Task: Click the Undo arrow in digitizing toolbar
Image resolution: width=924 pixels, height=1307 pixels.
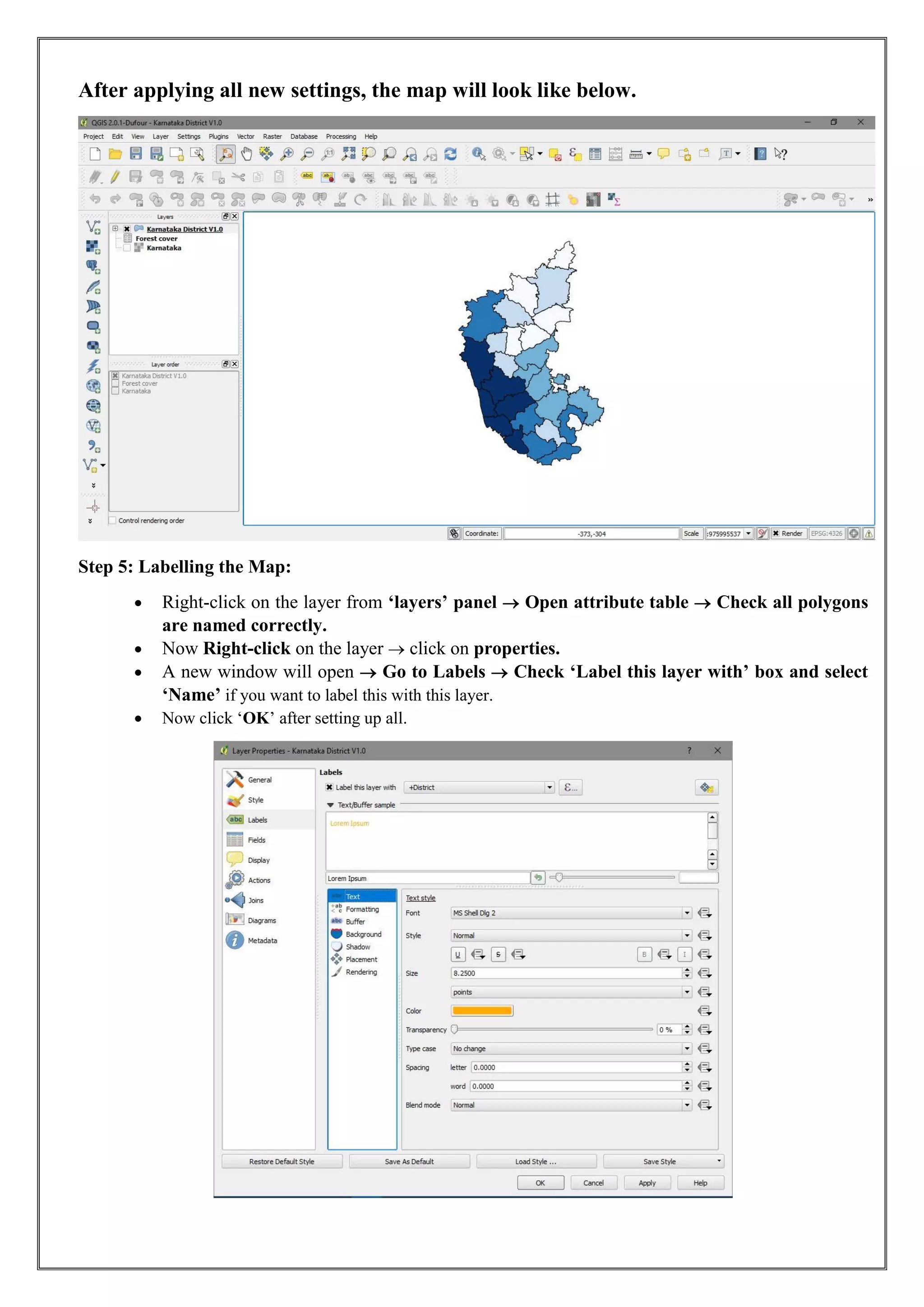Action: (x=95, y=199)
